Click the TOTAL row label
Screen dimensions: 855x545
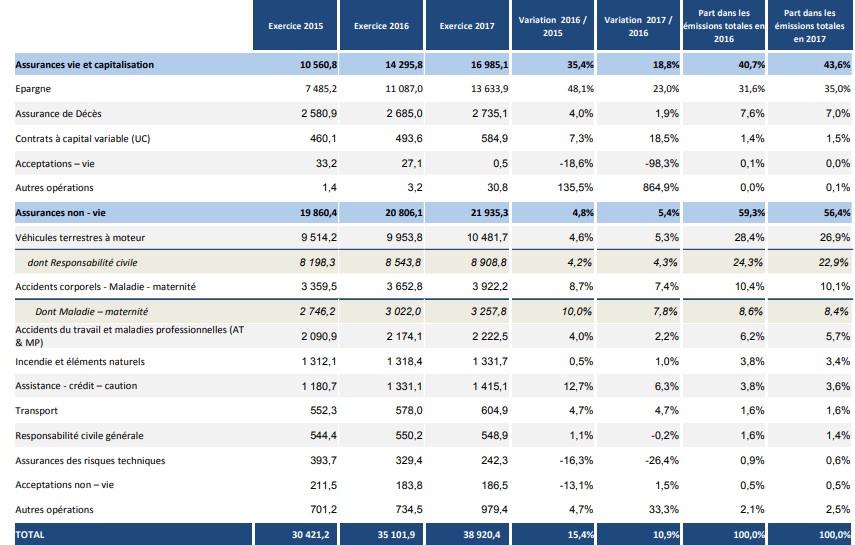point(31,534)
